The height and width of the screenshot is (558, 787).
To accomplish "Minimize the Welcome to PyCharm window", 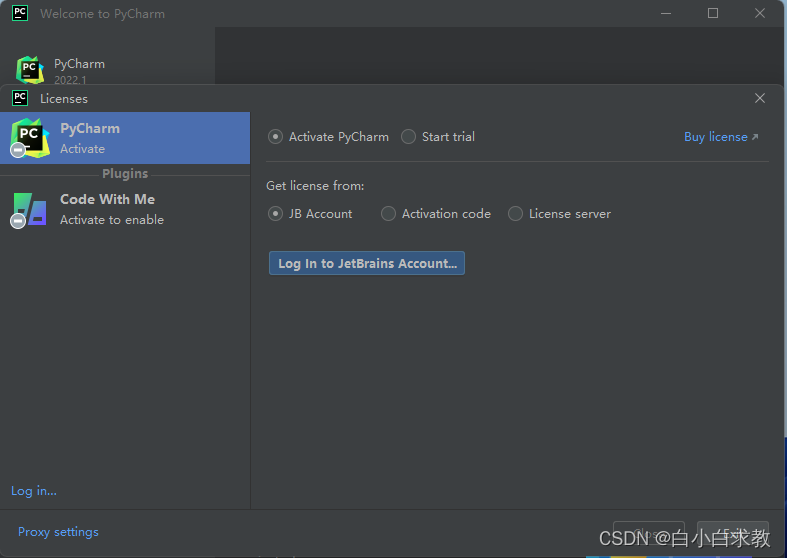I will tap(666, 13).
